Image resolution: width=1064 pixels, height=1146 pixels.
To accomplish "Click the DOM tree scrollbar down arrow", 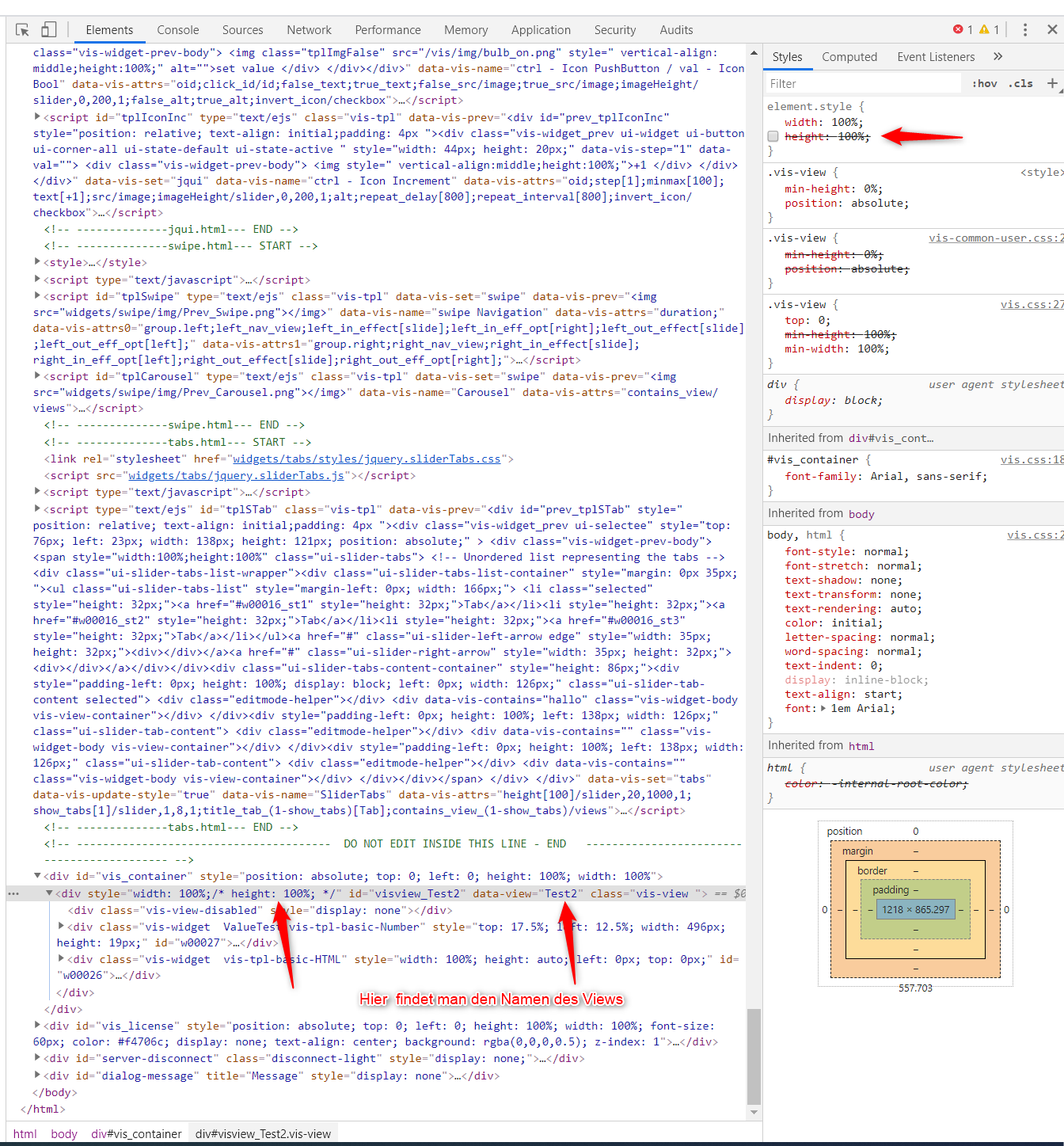I will coord(754,1113).
